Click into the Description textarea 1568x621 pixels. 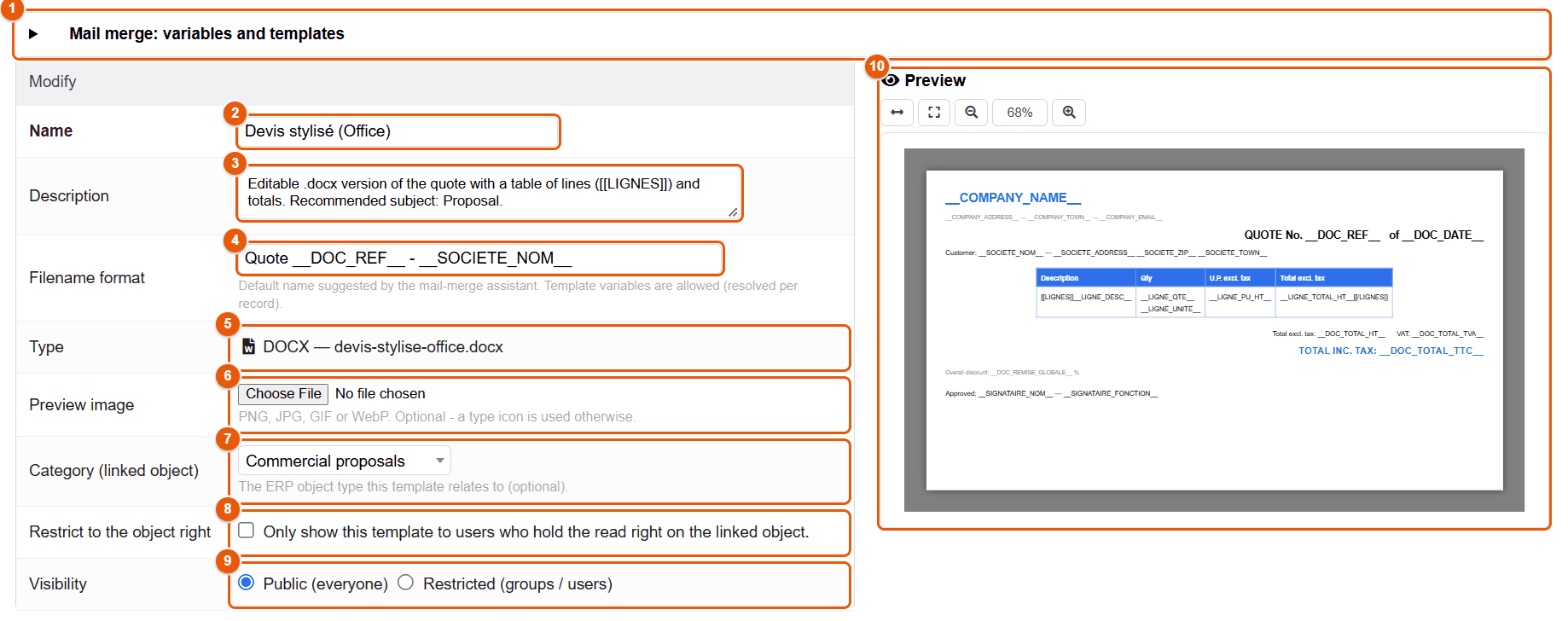point(489,194)
